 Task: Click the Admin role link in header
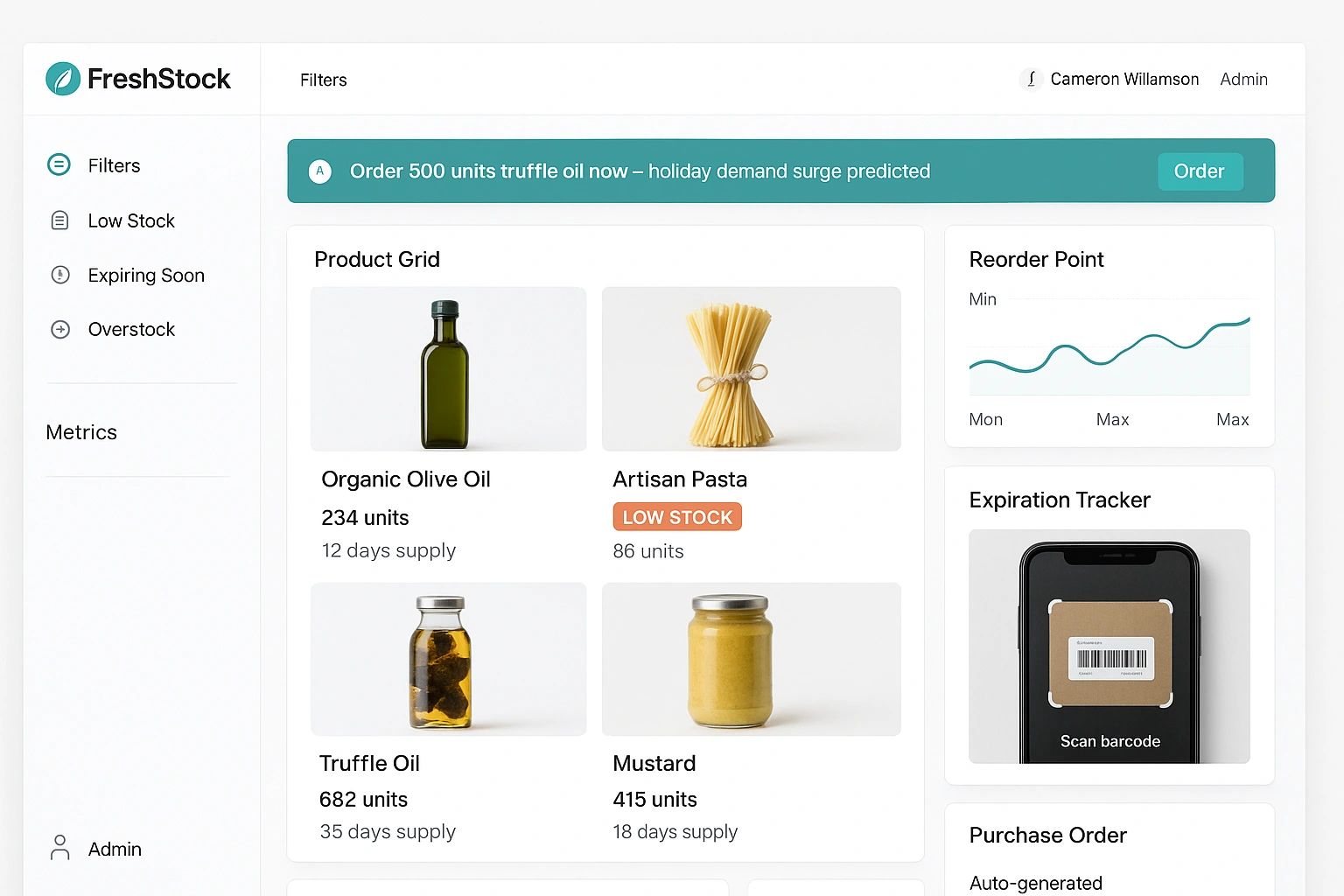click(x=1243, y=79)
